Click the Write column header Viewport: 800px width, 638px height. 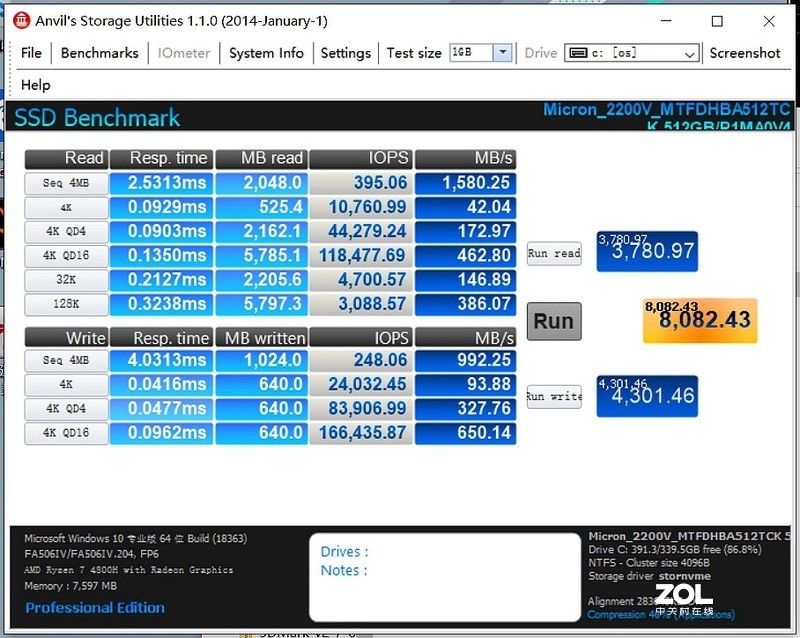pos(66,338)
